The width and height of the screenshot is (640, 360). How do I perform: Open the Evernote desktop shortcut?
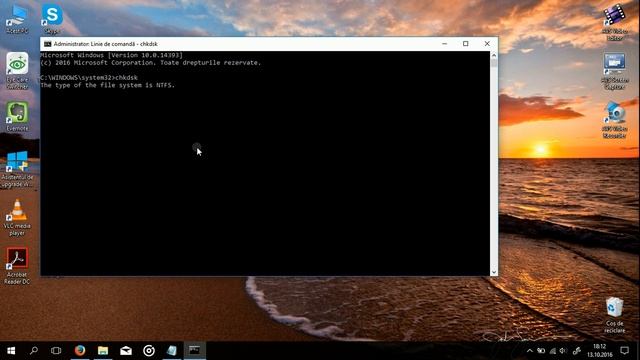(x=17, y=116)
